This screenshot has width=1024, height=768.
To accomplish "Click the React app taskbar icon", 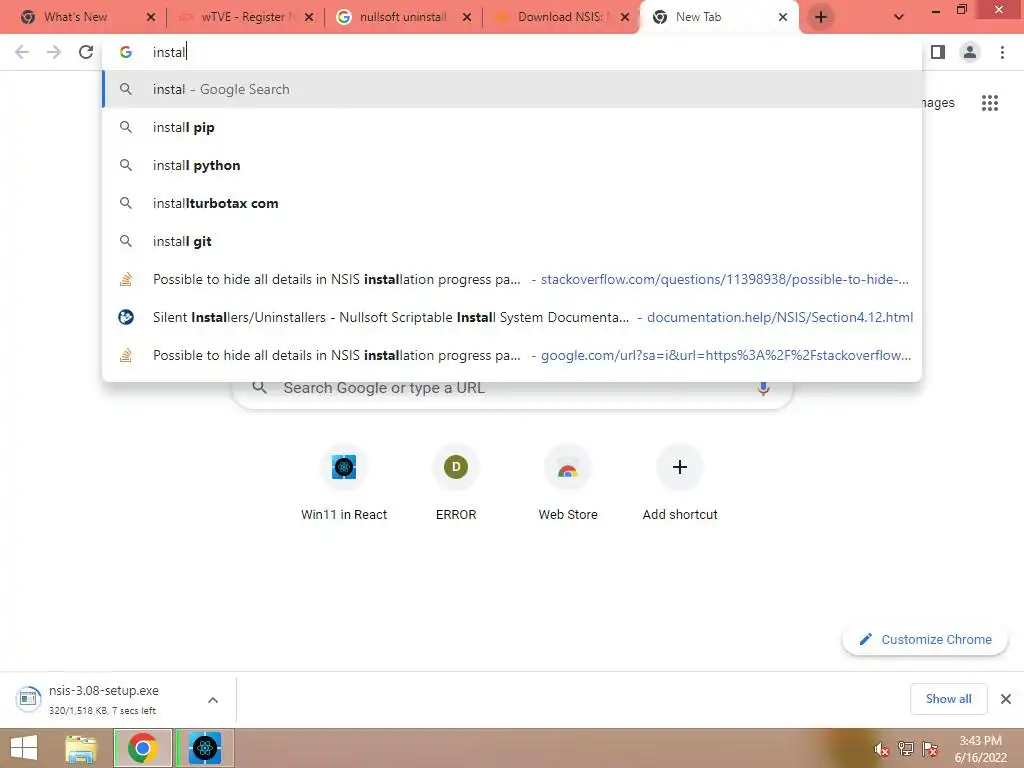I will coord(205,748).
